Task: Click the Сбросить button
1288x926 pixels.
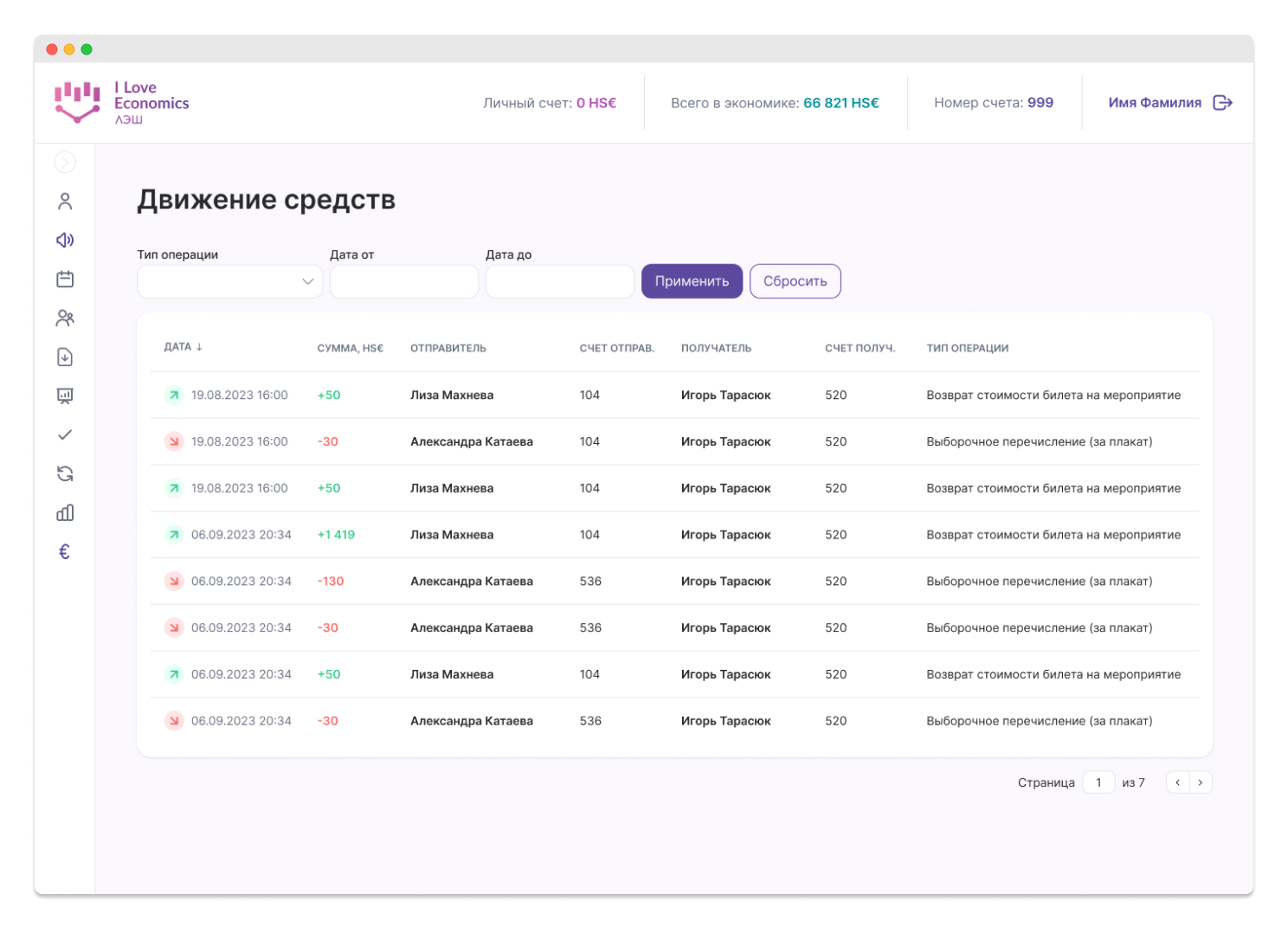Action: 795,281
